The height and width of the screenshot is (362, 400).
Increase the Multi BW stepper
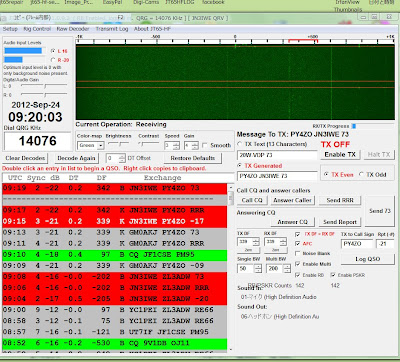pos(287,266)
